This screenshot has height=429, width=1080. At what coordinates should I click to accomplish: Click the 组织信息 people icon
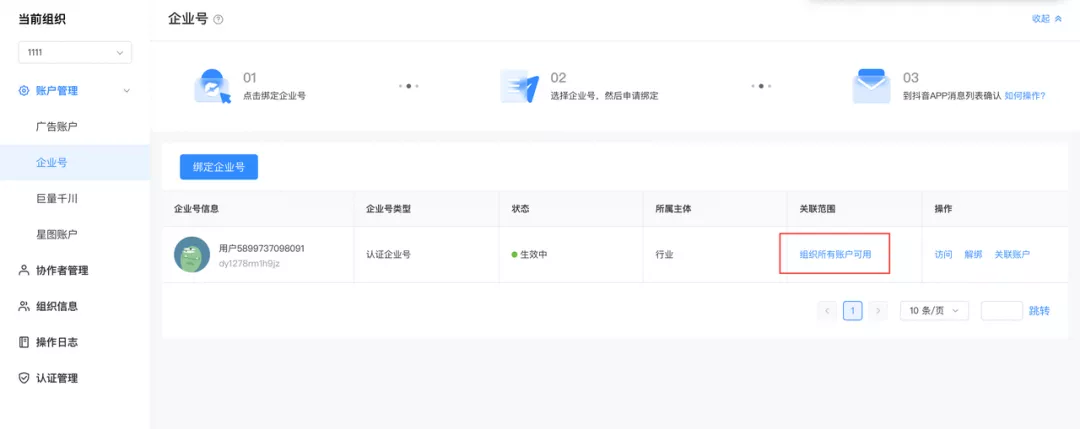pos(24,306)
